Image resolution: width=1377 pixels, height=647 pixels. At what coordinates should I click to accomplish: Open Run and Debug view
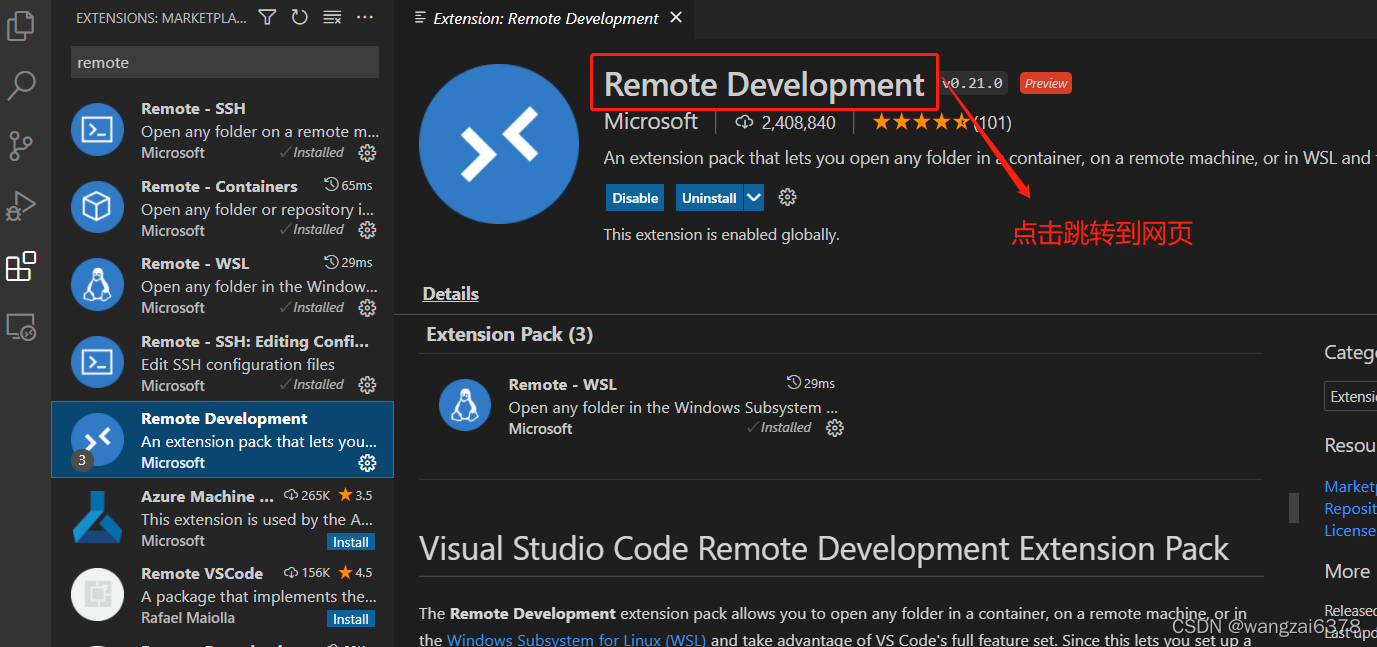[x=21, y=206]
